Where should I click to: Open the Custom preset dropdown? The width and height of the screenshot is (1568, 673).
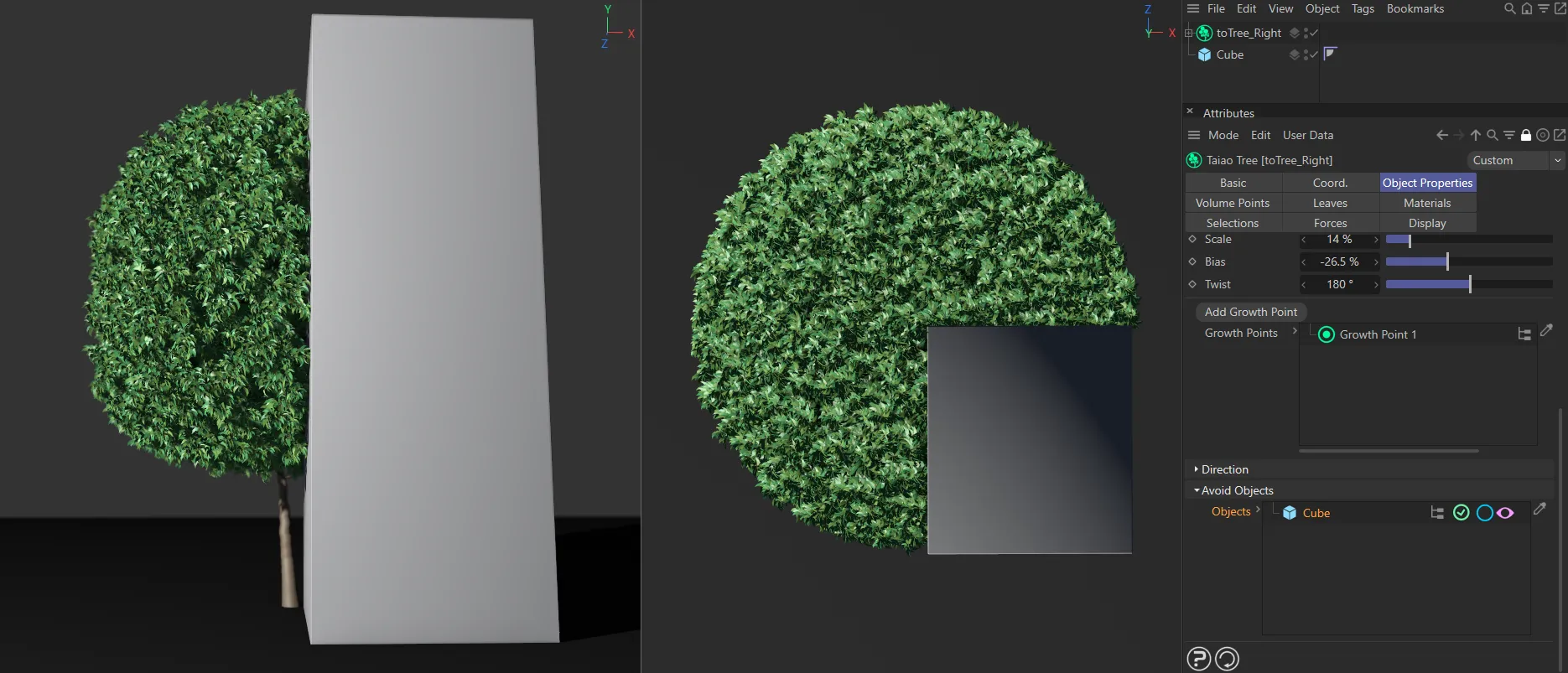pos(1516,160)
